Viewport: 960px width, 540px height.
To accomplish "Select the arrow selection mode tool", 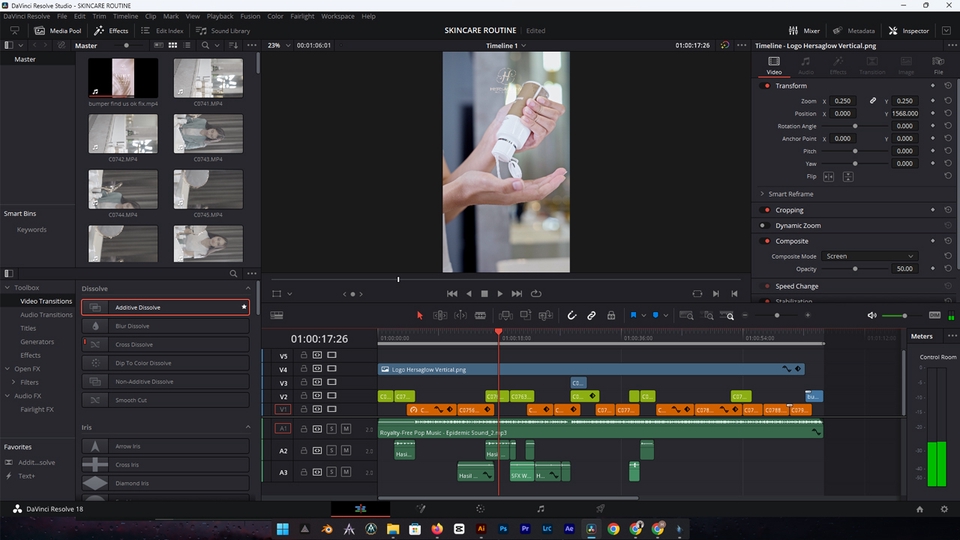I will (419, 315).
